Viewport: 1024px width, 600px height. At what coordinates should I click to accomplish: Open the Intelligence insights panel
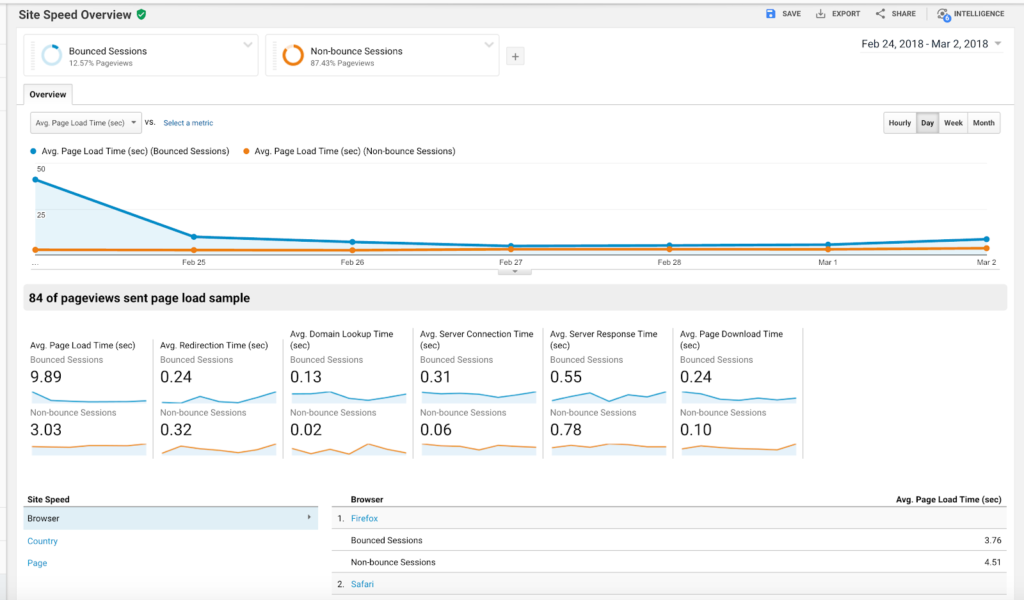(944, 13)
